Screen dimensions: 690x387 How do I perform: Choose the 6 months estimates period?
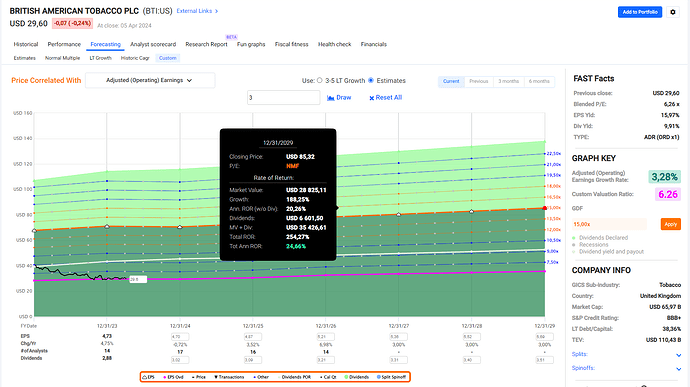539,81
